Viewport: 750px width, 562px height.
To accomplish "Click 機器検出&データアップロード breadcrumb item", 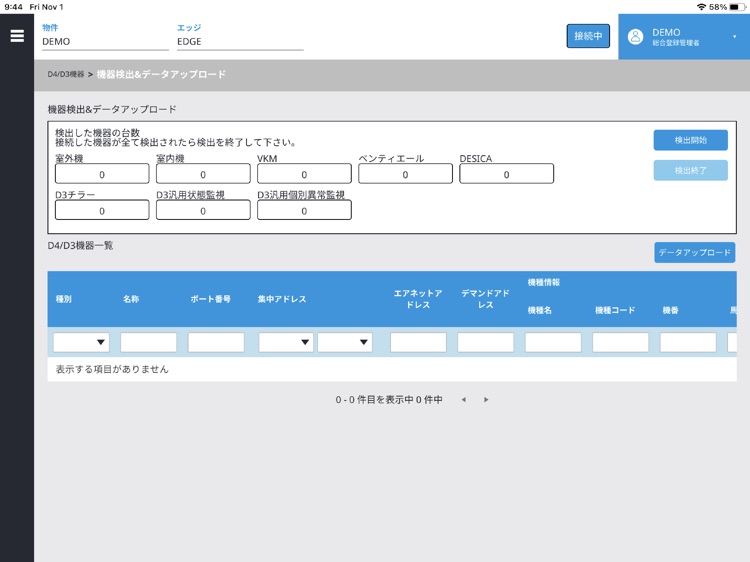I will [161, 74].
